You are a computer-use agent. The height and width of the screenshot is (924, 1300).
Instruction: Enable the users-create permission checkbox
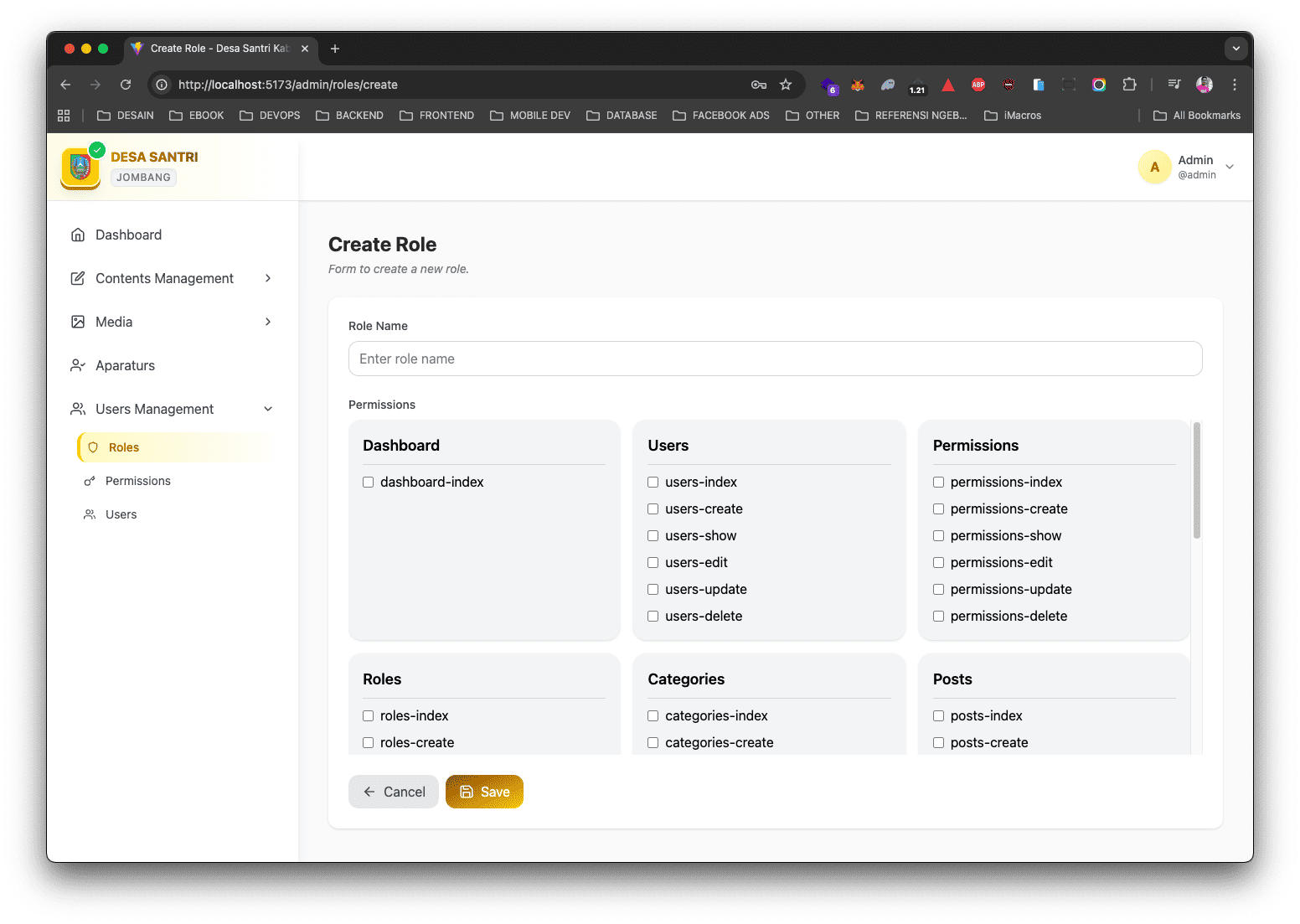(x=653, y=508)
